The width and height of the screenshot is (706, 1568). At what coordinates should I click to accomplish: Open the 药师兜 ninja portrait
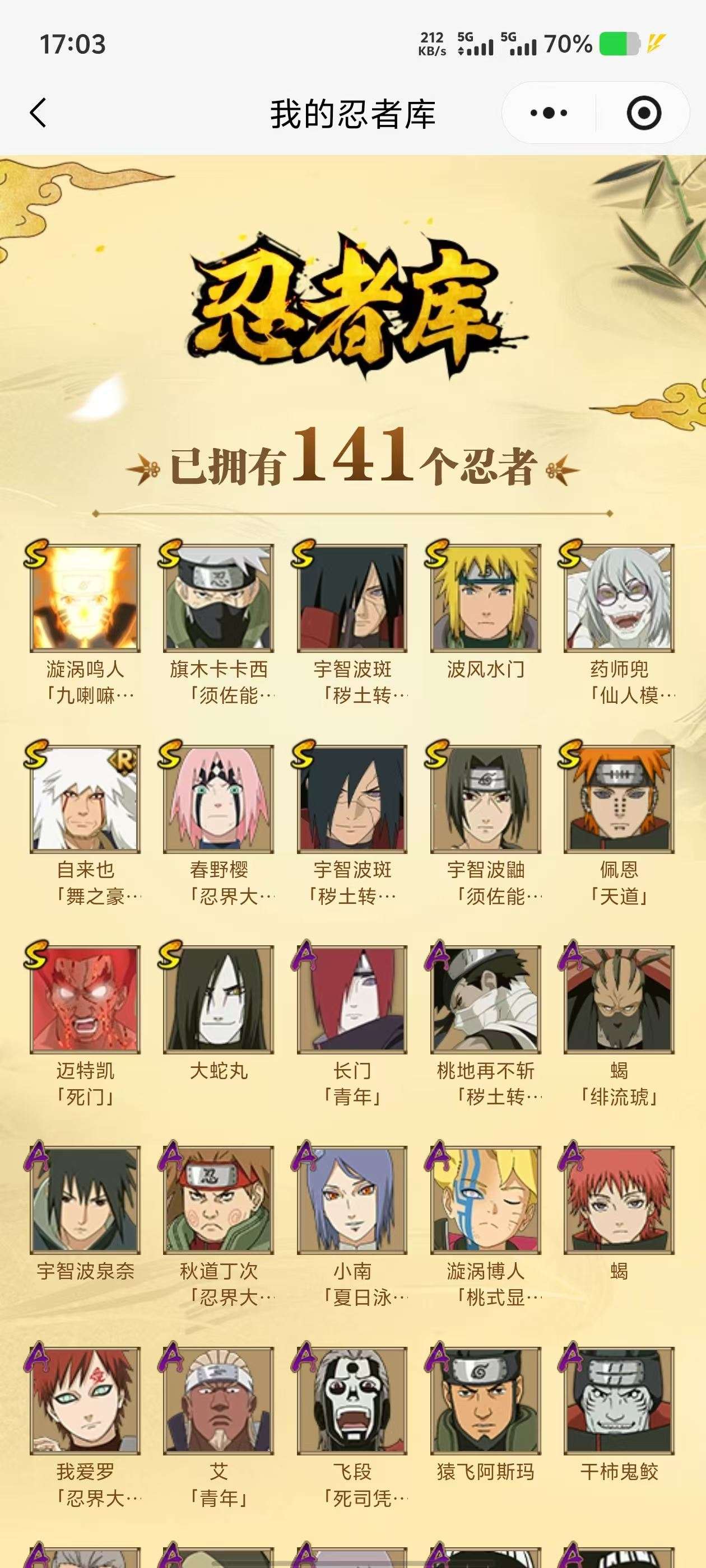tap(619, 598)
